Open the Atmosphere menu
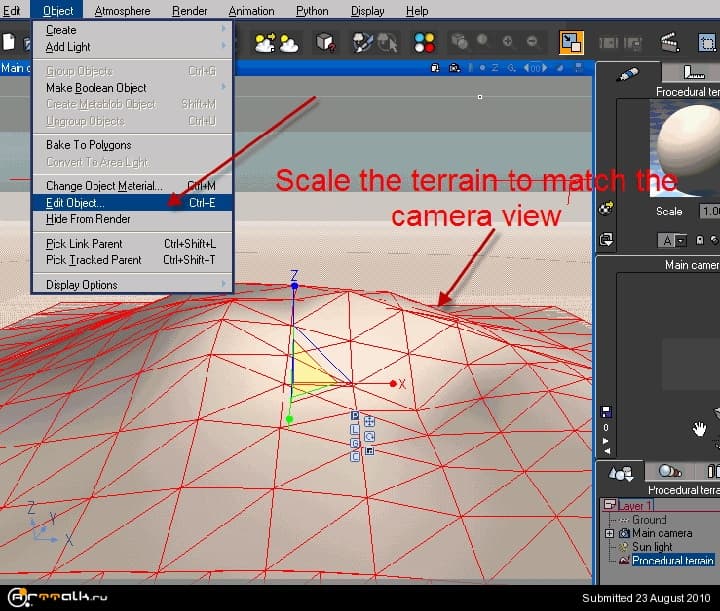Screen dimensions: 720x611 pyautogui.click(x=122, y=11)
